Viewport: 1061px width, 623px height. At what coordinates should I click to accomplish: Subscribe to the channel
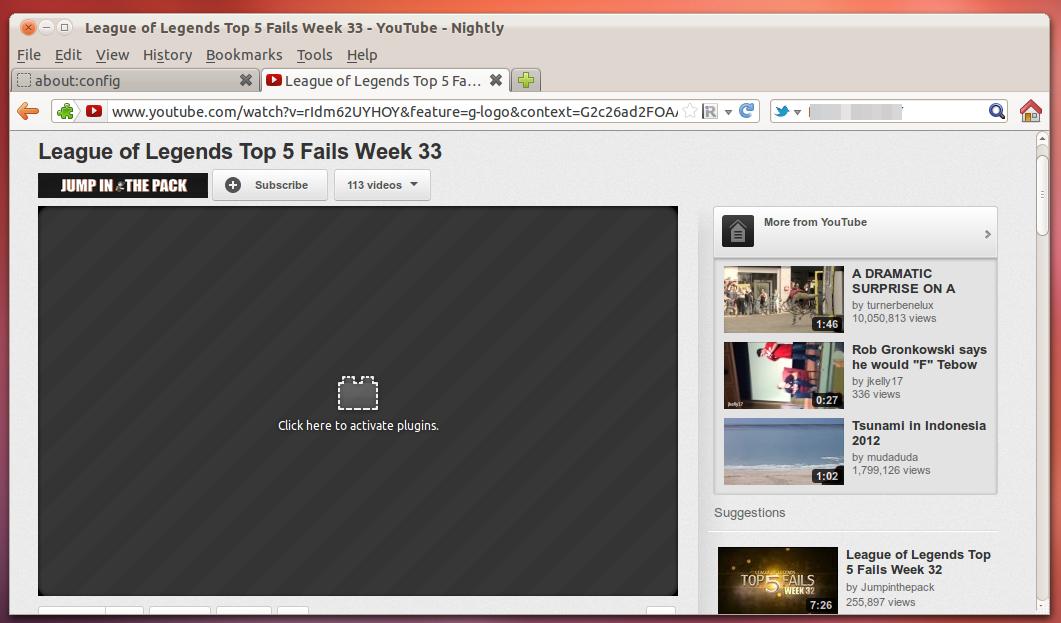click(269, 185)
